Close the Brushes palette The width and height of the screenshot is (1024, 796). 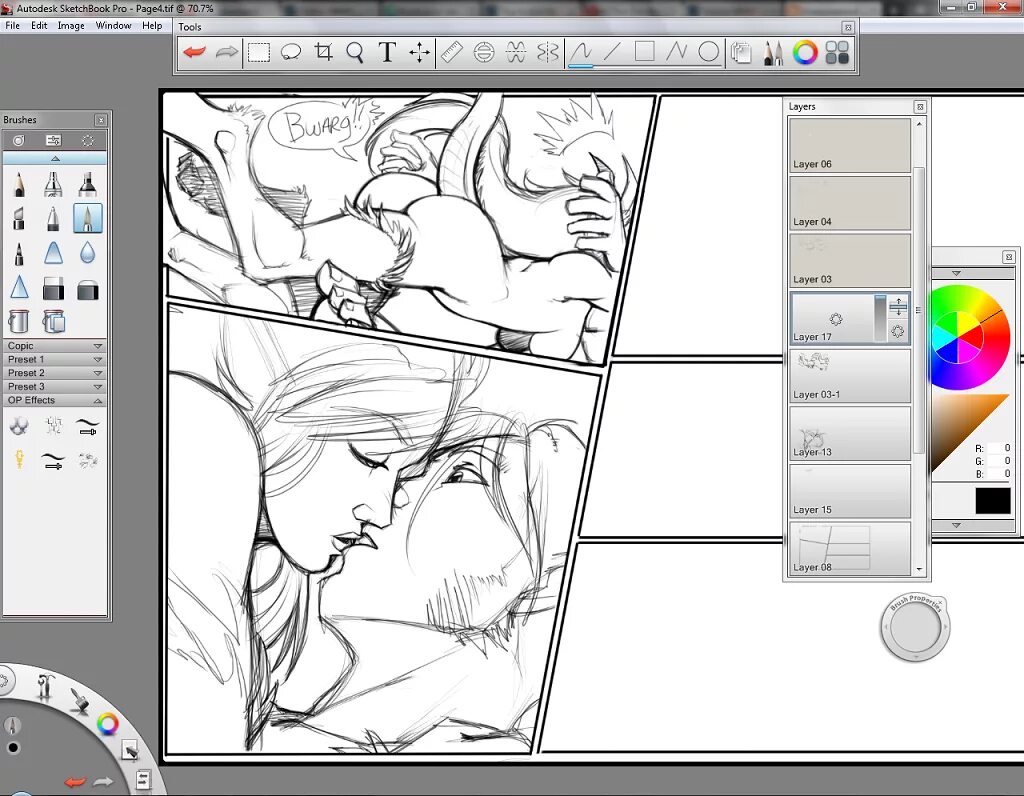(x=101, y=120)
